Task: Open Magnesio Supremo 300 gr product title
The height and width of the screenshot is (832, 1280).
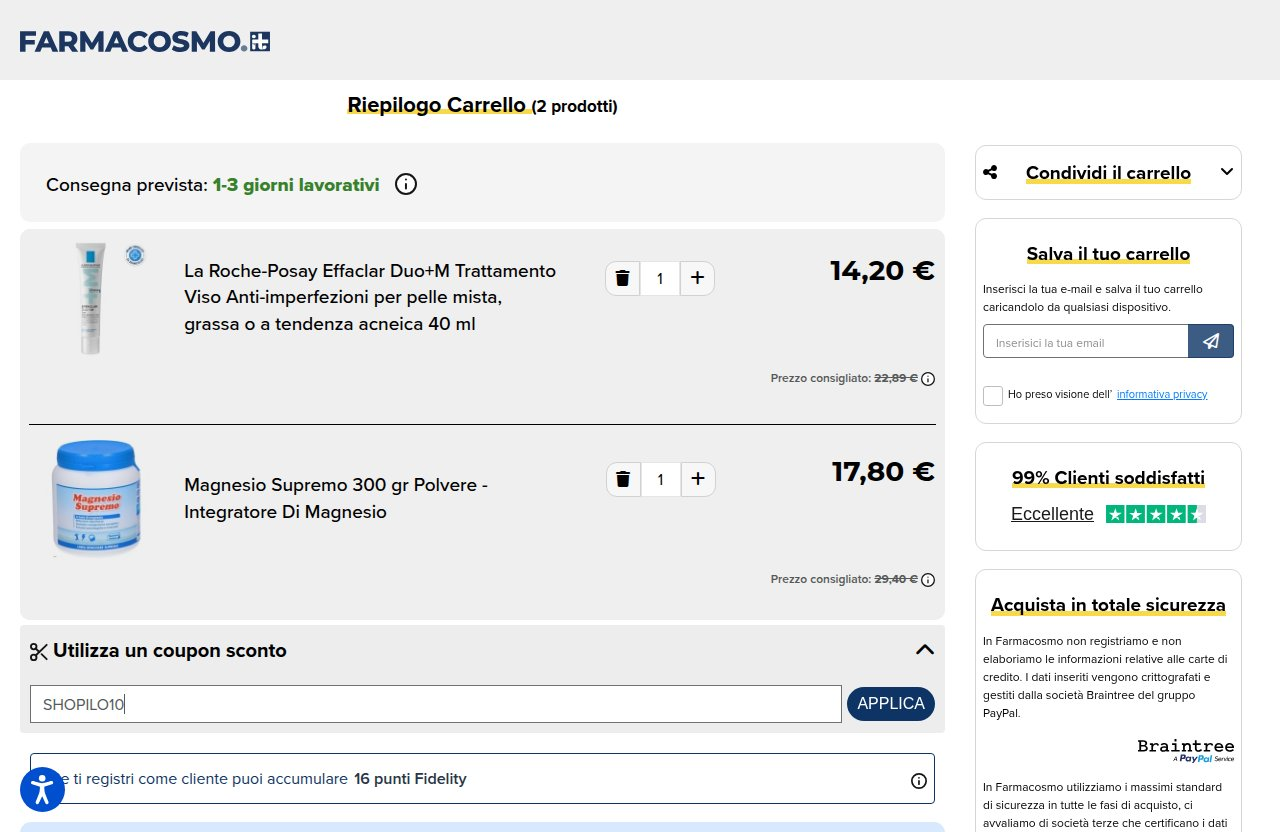Action: 336,498
